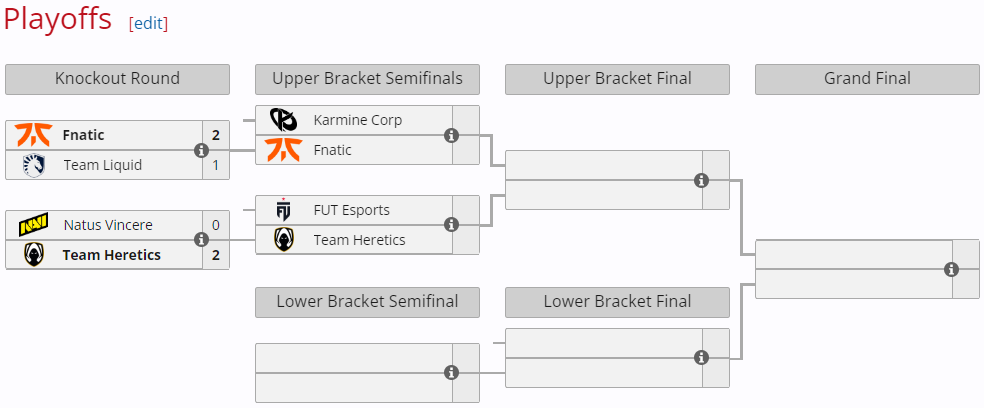Open Lower Bracket Semifinal info icon
The image size is (984, 408).
(451, 372)
